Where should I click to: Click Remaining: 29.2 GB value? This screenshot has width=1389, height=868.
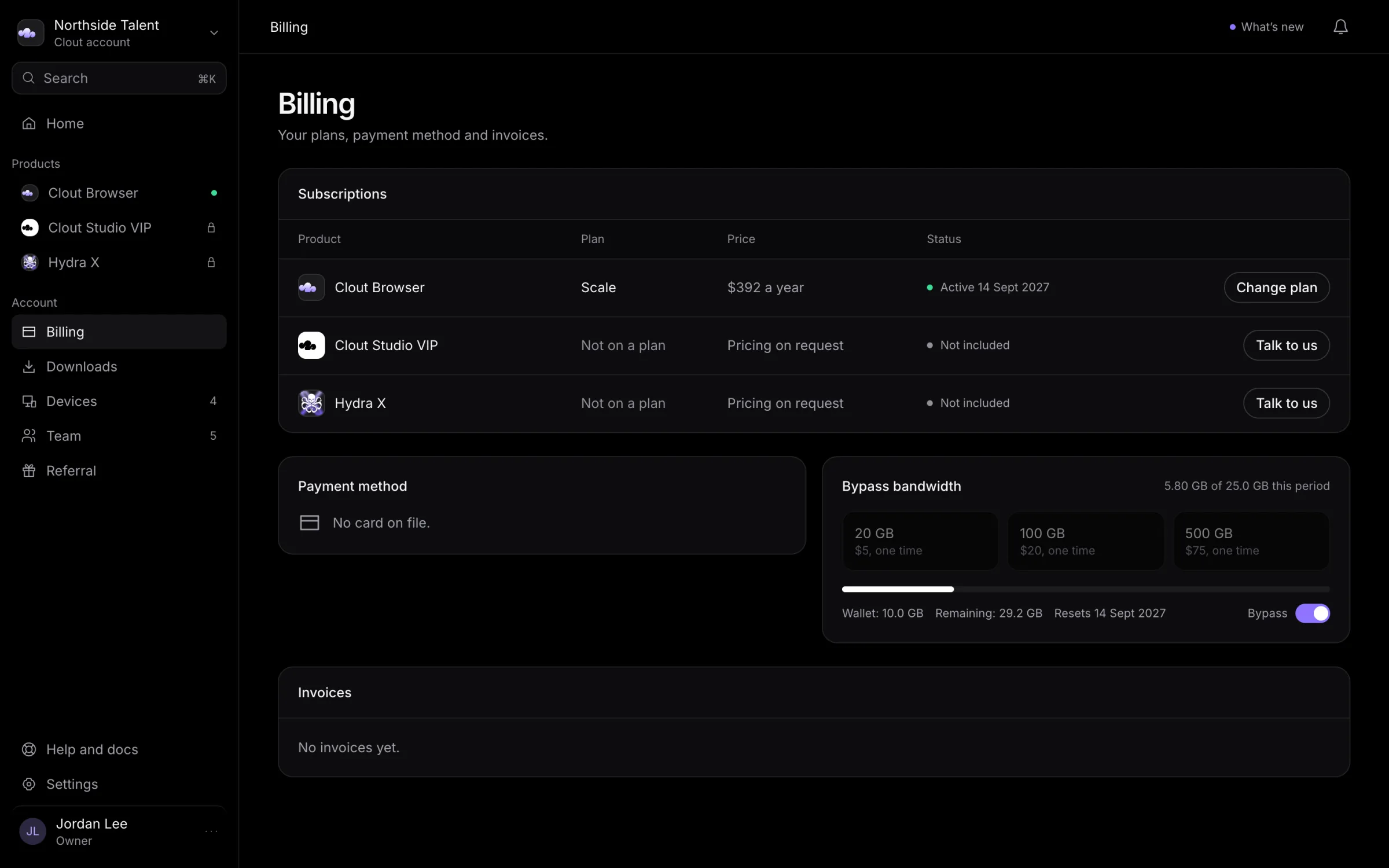pyautogui.click(x=989, y=613)
